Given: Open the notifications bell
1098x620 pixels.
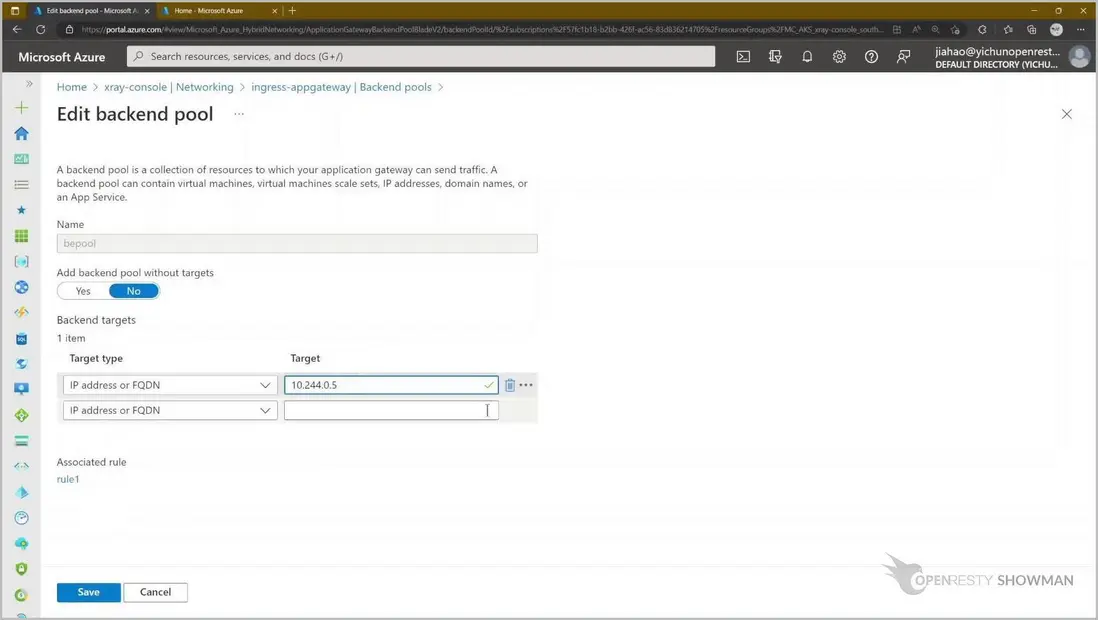Looking at the screenshot, I should (807, 57).
